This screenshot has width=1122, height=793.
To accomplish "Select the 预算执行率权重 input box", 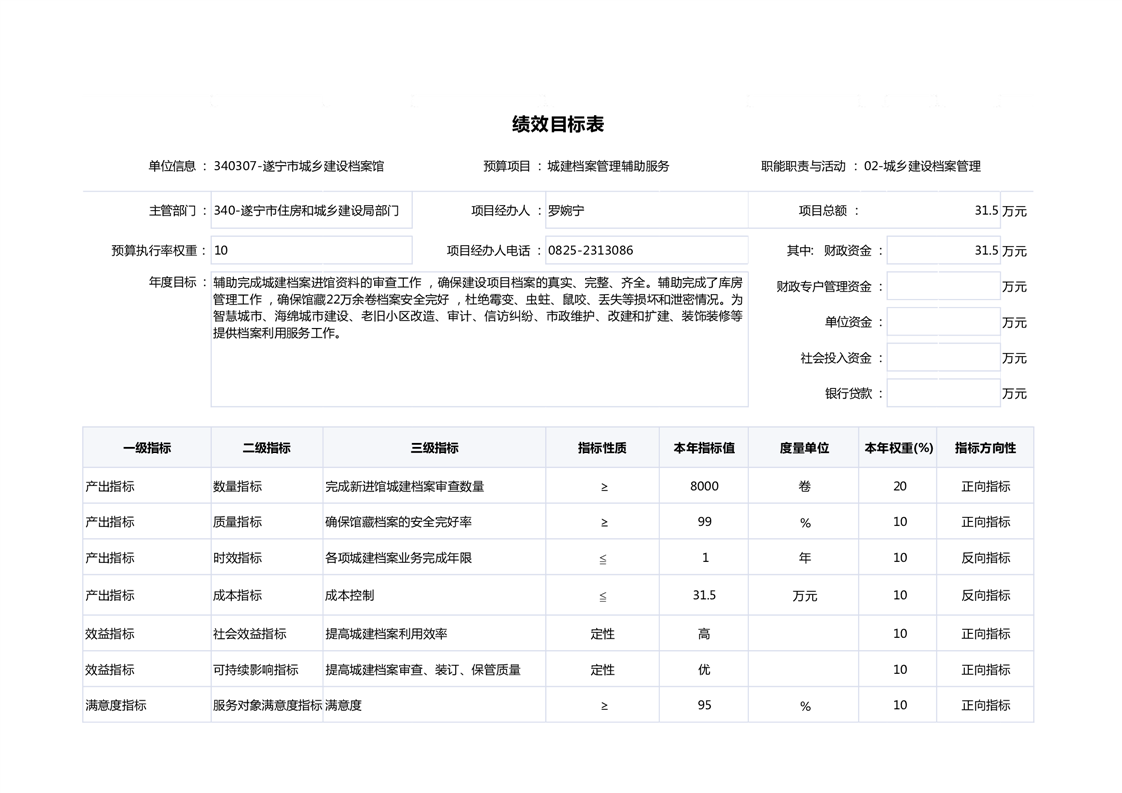I will (311, 250).
